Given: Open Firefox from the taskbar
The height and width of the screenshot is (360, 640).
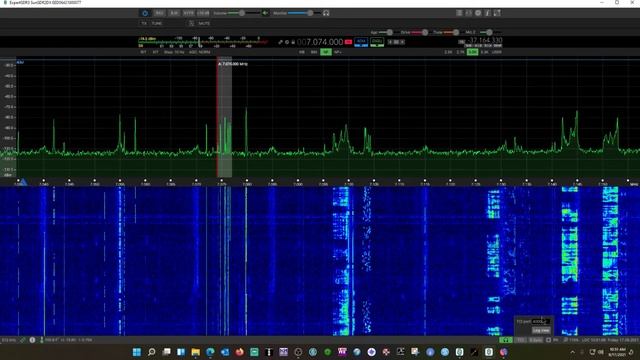Looking at the screenshot, I should [240, 352].
